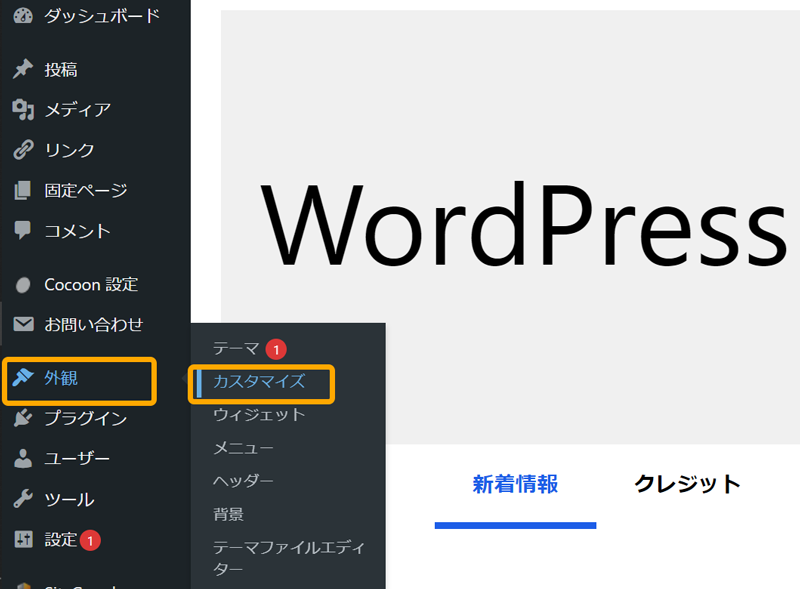Click the envelope icon beside お問い合わせ

click(x=23, y=324)
